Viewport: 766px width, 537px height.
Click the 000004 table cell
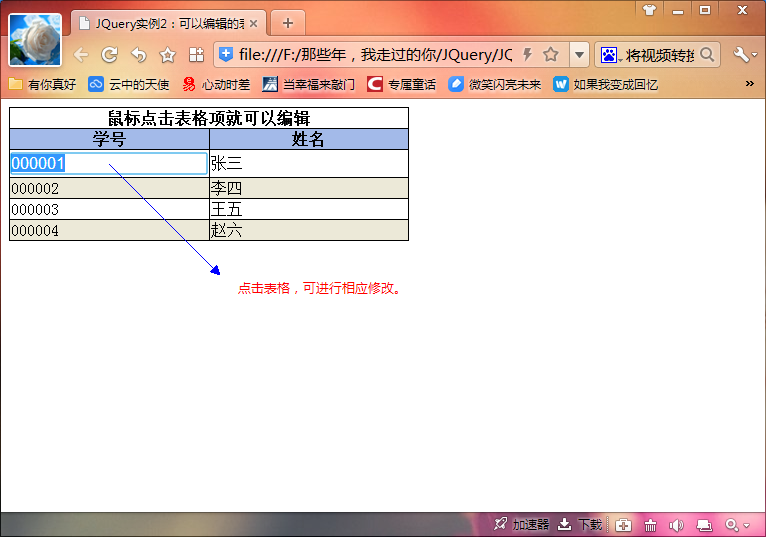tap(109, 230)
